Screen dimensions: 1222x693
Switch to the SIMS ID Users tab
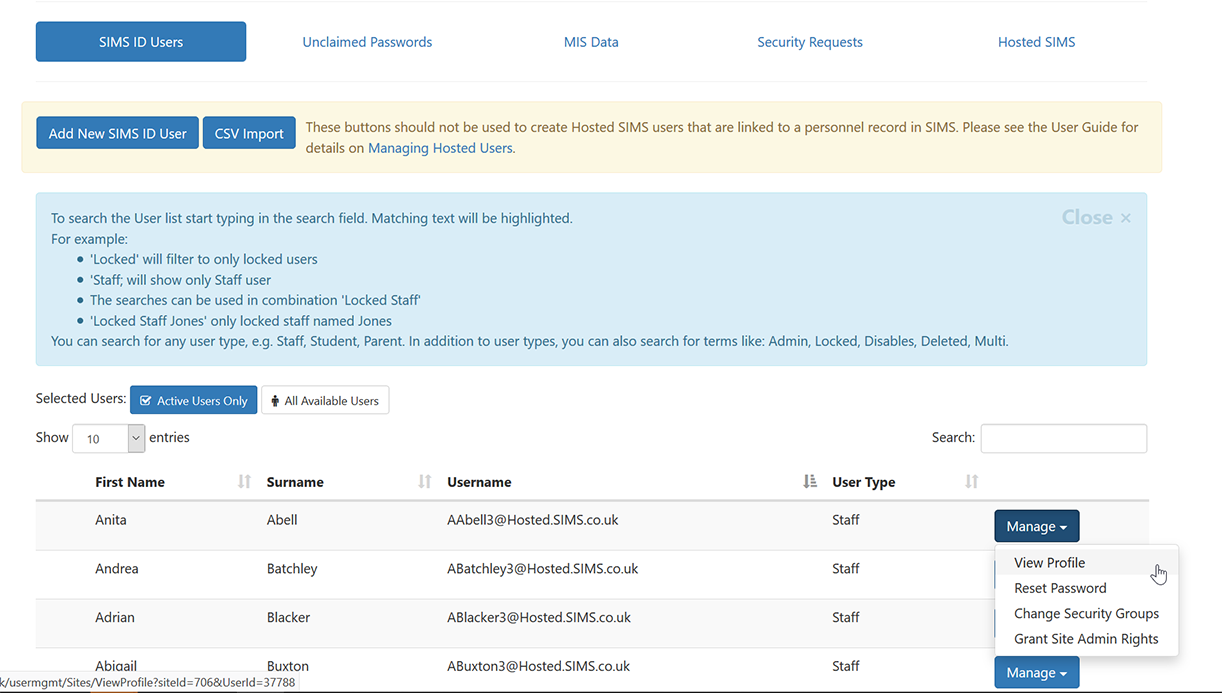click(x=141, y=42)
